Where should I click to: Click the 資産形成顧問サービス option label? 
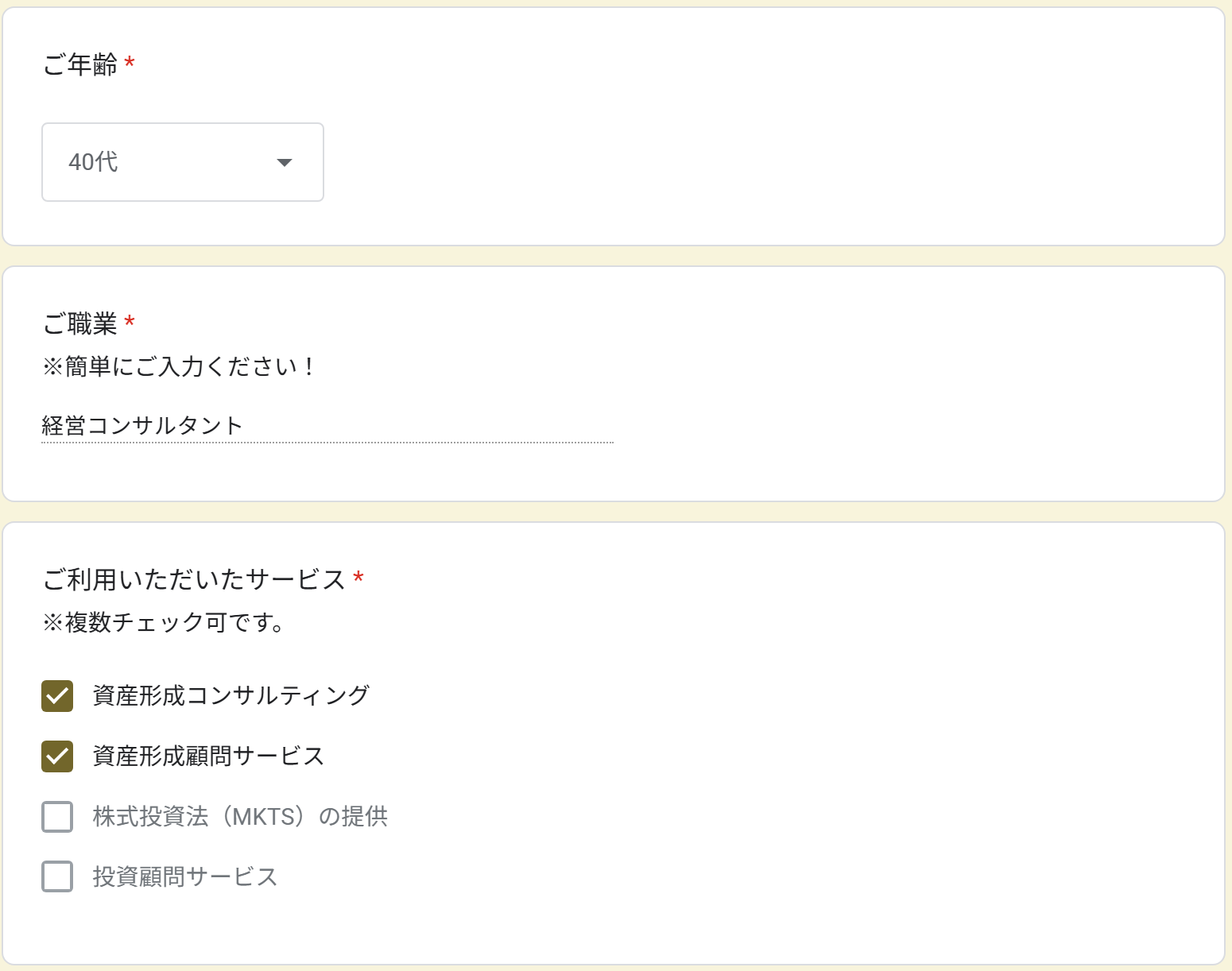tap(208, 756)
